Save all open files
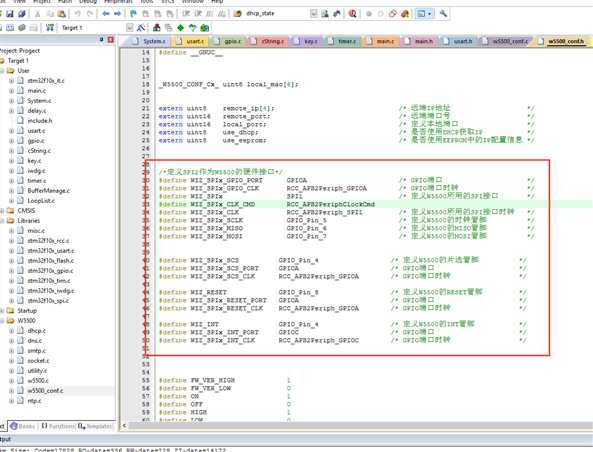 pyautogui.click(x=22, y=14)
